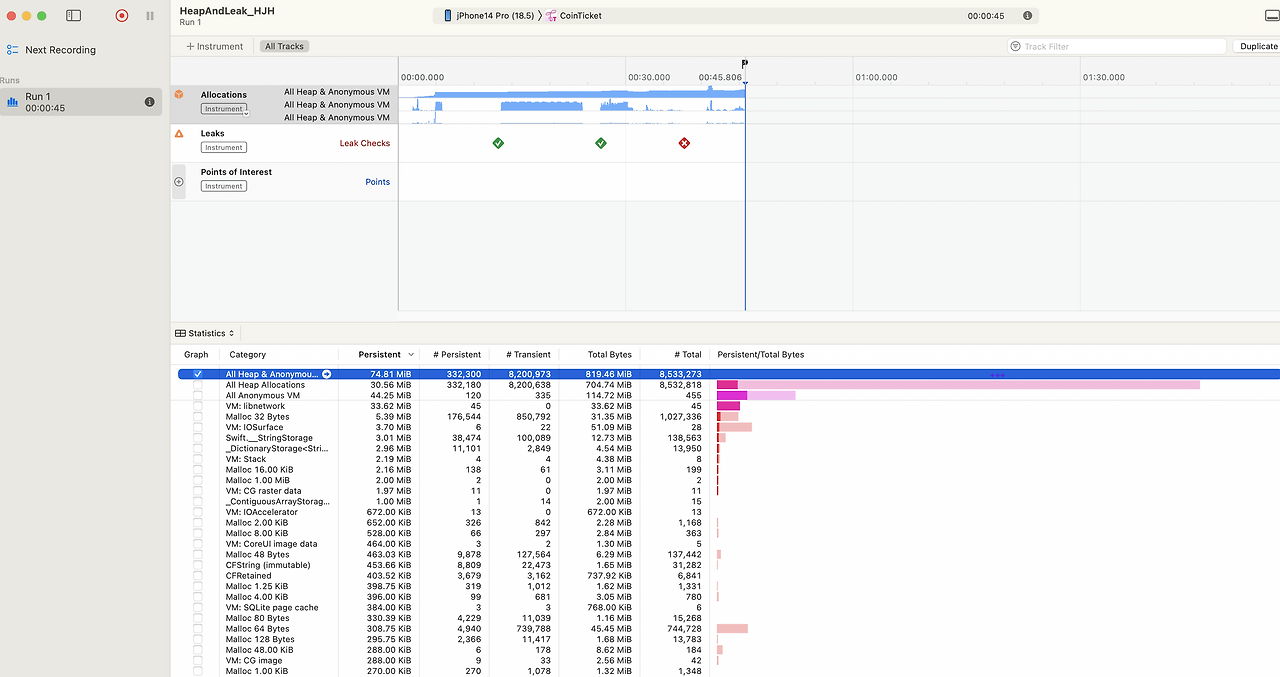Click the HeapAndLeak_HJH document title

tap(227, 10)
